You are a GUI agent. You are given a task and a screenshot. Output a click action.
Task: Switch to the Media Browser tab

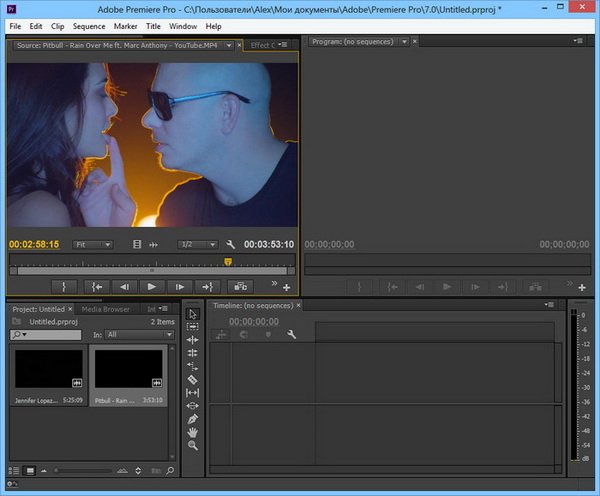(x=105, y=309)
